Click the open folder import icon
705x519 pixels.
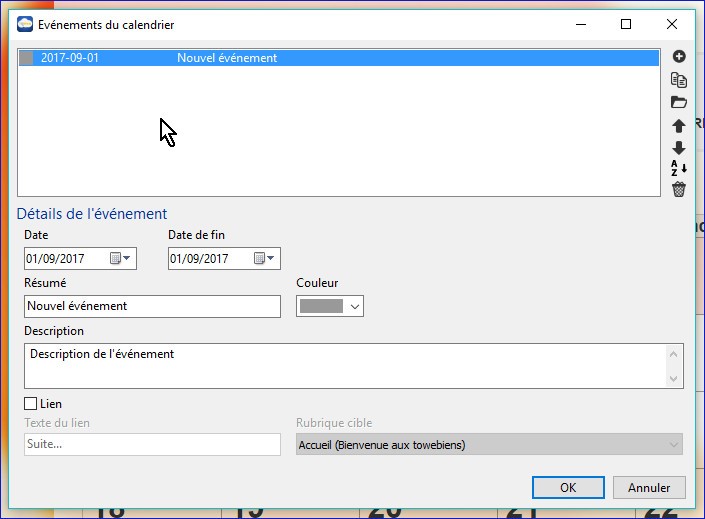point(679,102)
